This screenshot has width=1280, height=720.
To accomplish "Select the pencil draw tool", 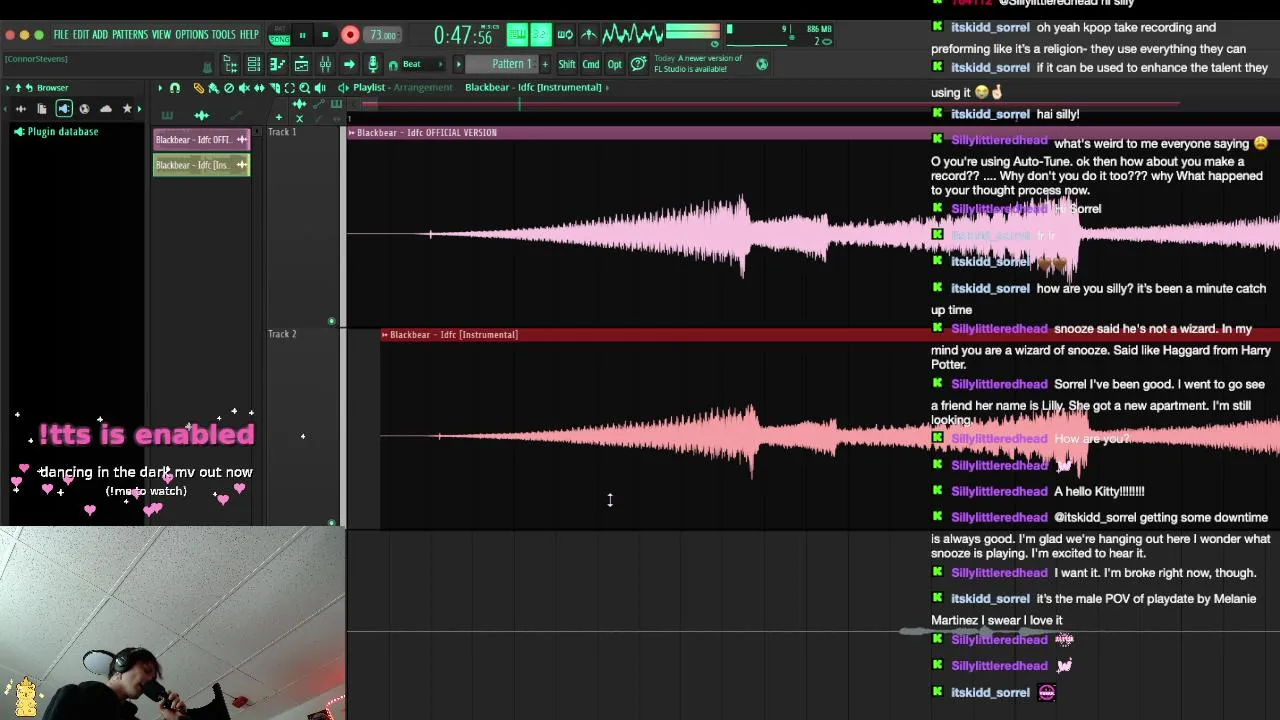I will [198, 88].
